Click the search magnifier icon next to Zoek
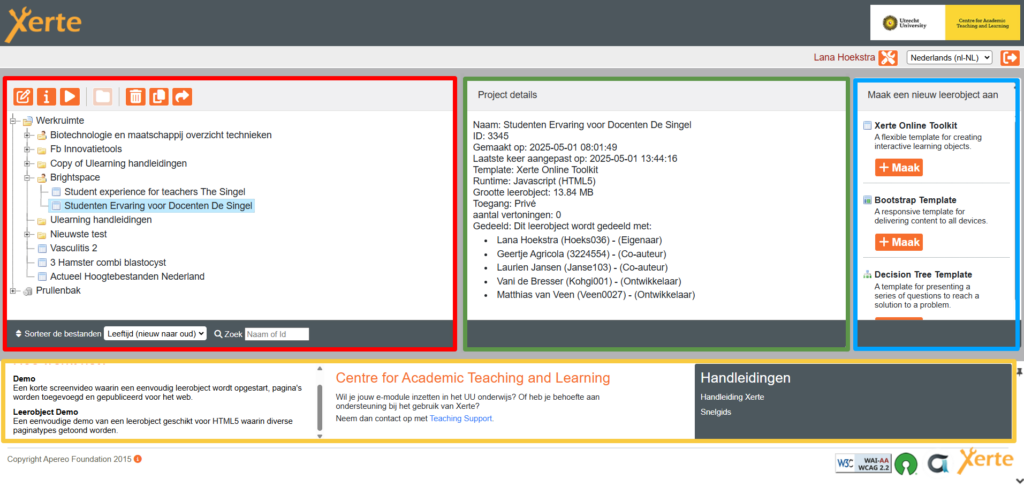The image size is (1024, 486). (218, 334)
